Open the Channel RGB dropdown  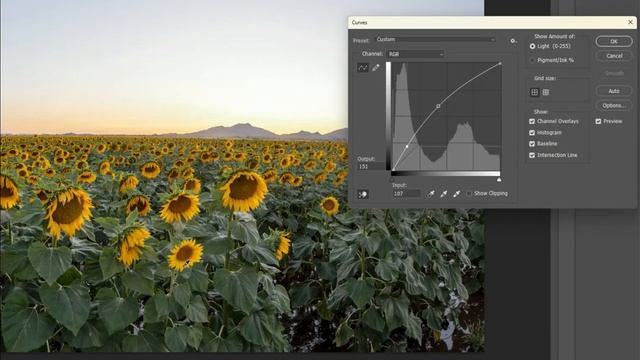416,54
